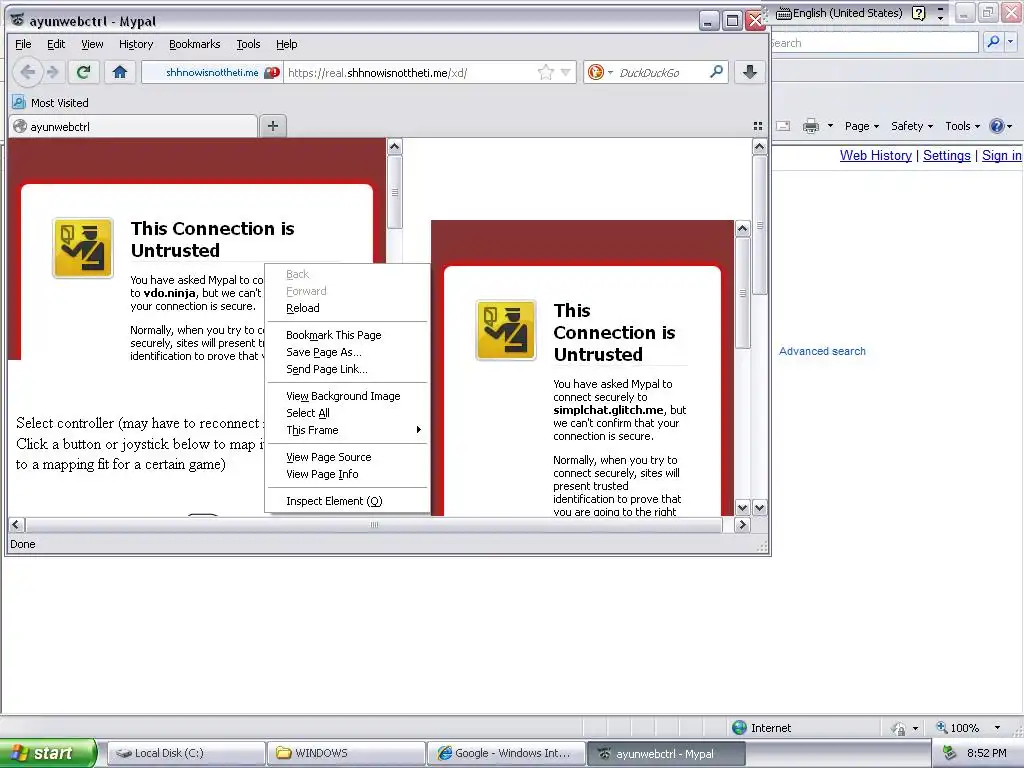
Task: Click the IE protected mode status icon
Action: (x=899, y=728)
